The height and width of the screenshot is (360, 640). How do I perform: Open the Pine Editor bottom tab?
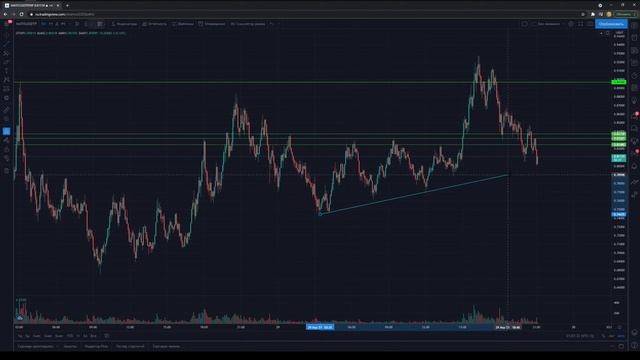pos(96,346)
